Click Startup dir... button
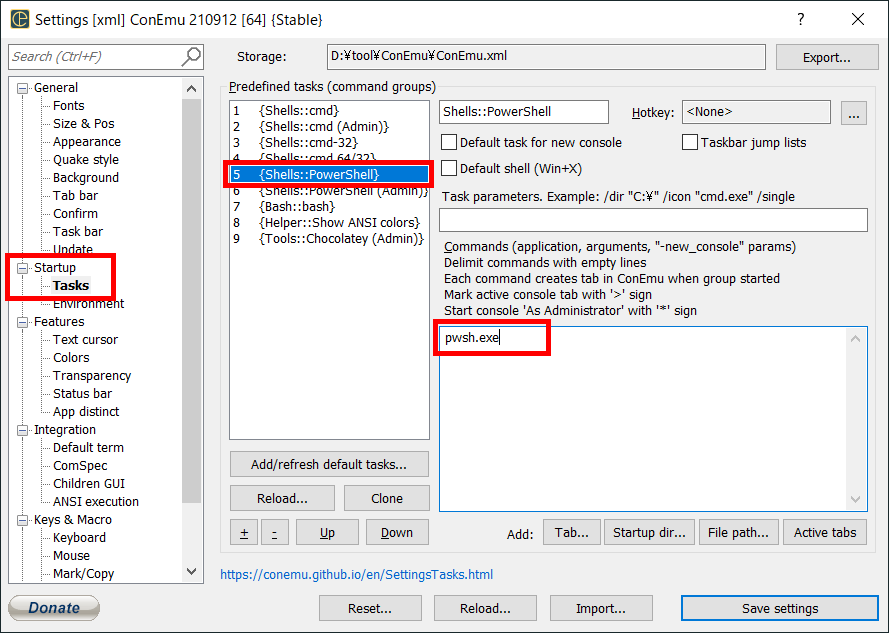This screenshot has width=889, height=633. [x=649, y=533]
